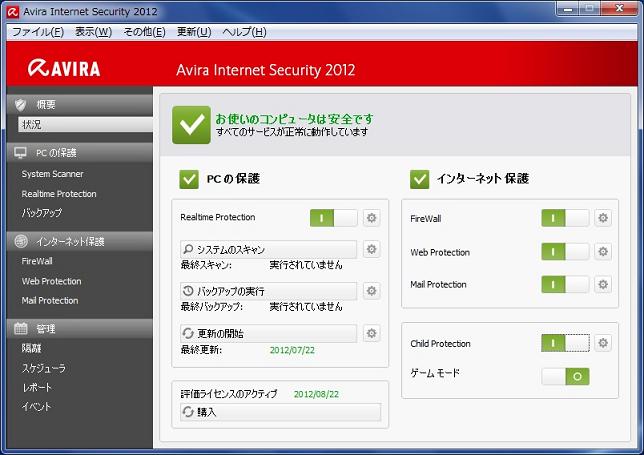Viewport: 644px width, 455px height.
Task: Toggle the FireWall switch
Action: 565,218
